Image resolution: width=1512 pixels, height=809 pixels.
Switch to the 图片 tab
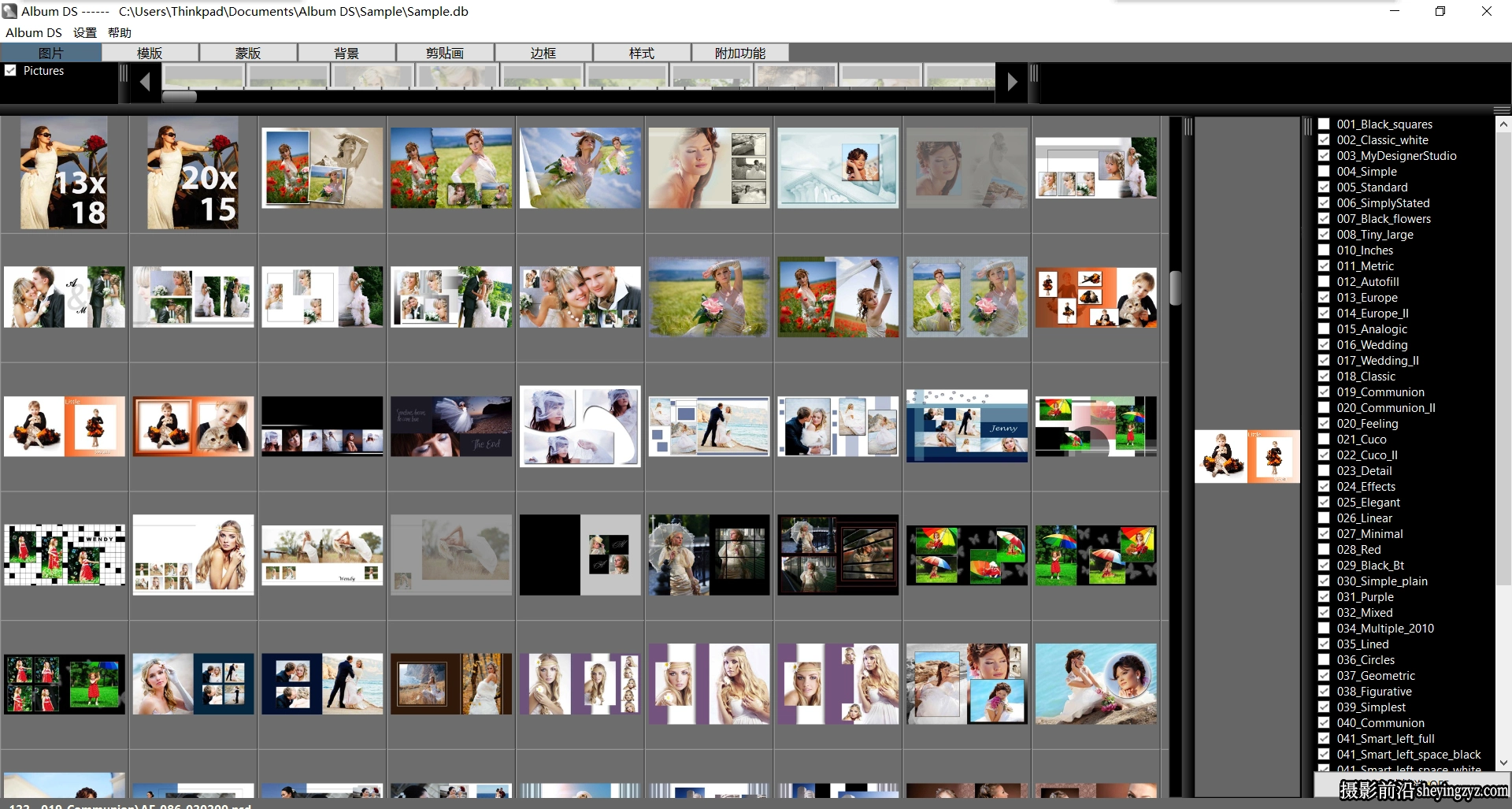point(51,53)
